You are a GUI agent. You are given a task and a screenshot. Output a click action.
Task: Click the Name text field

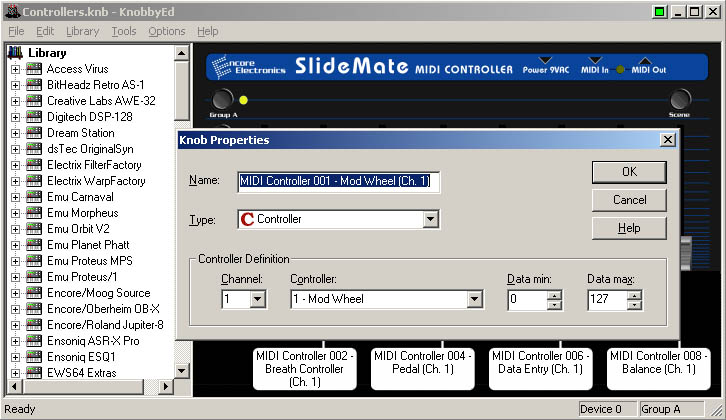pos(338,181)
